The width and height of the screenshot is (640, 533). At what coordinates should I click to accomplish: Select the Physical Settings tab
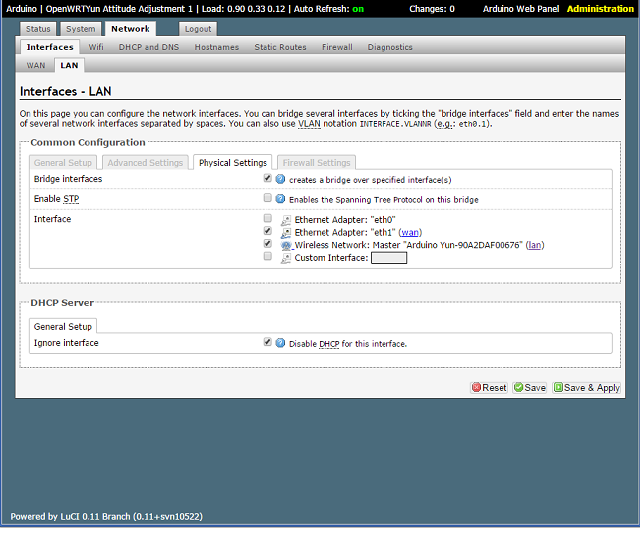[233, 162]
